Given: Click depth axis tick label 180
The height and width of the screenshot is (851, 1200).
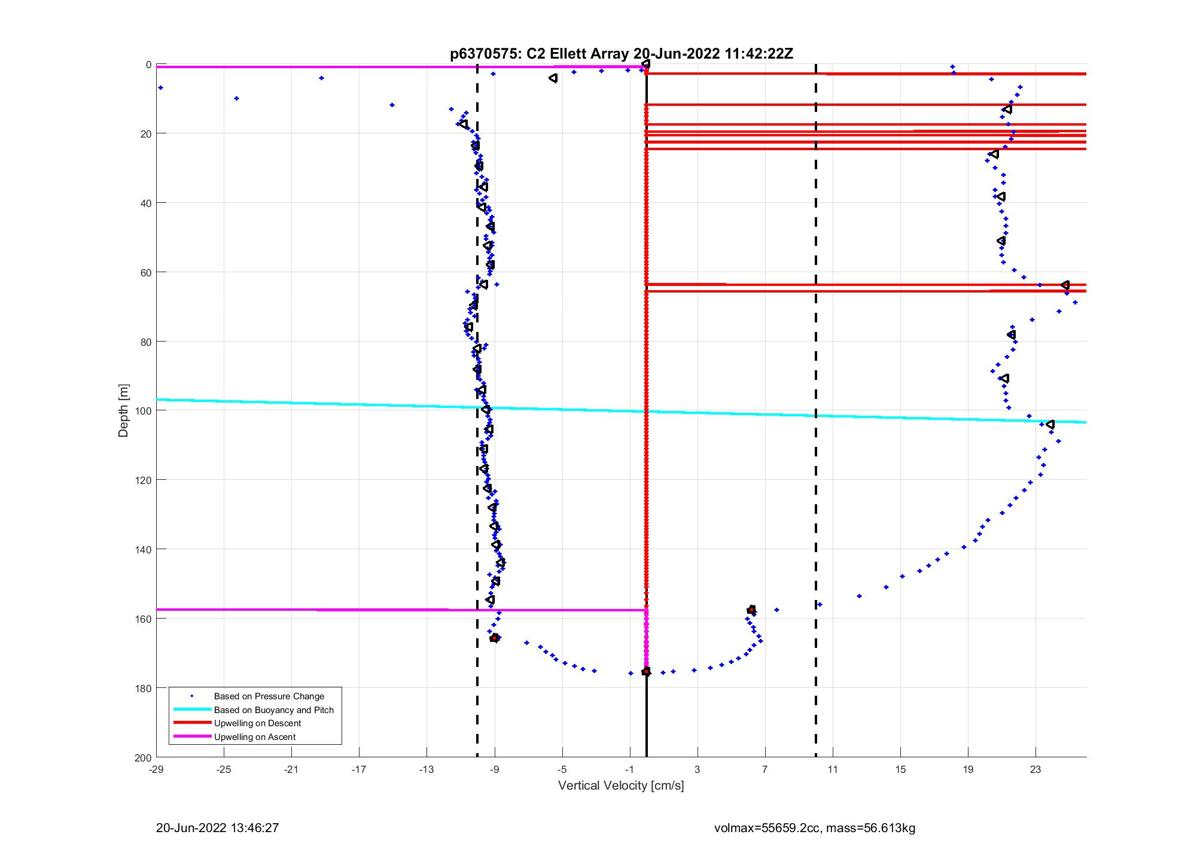Looking at the screenshot, I should click(x=143, y=688).
